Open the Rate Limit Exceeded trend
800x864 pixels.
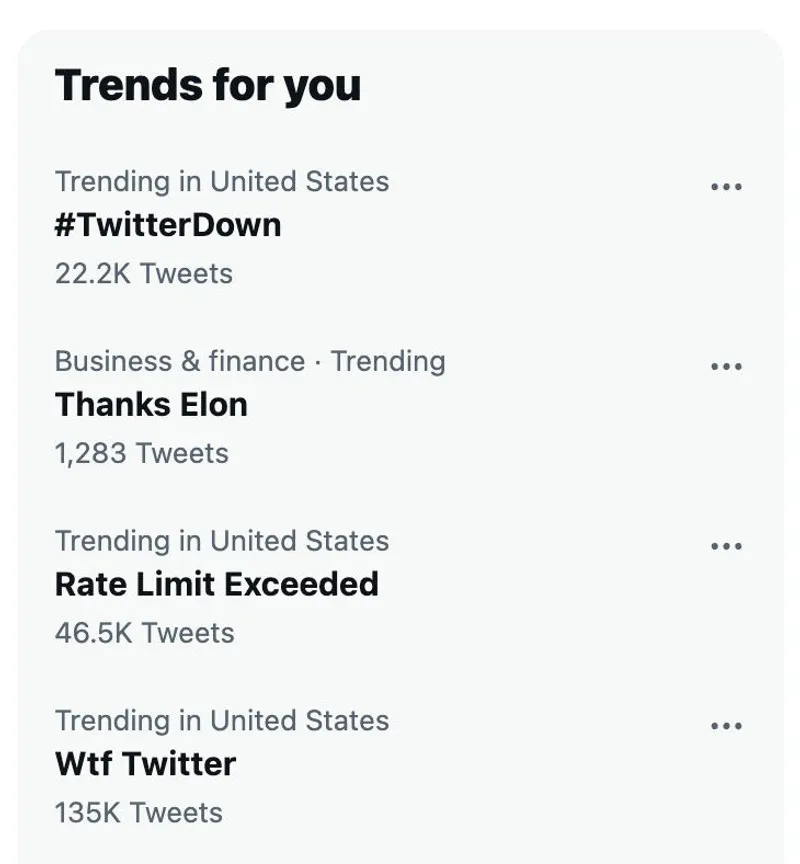point(217,584)
